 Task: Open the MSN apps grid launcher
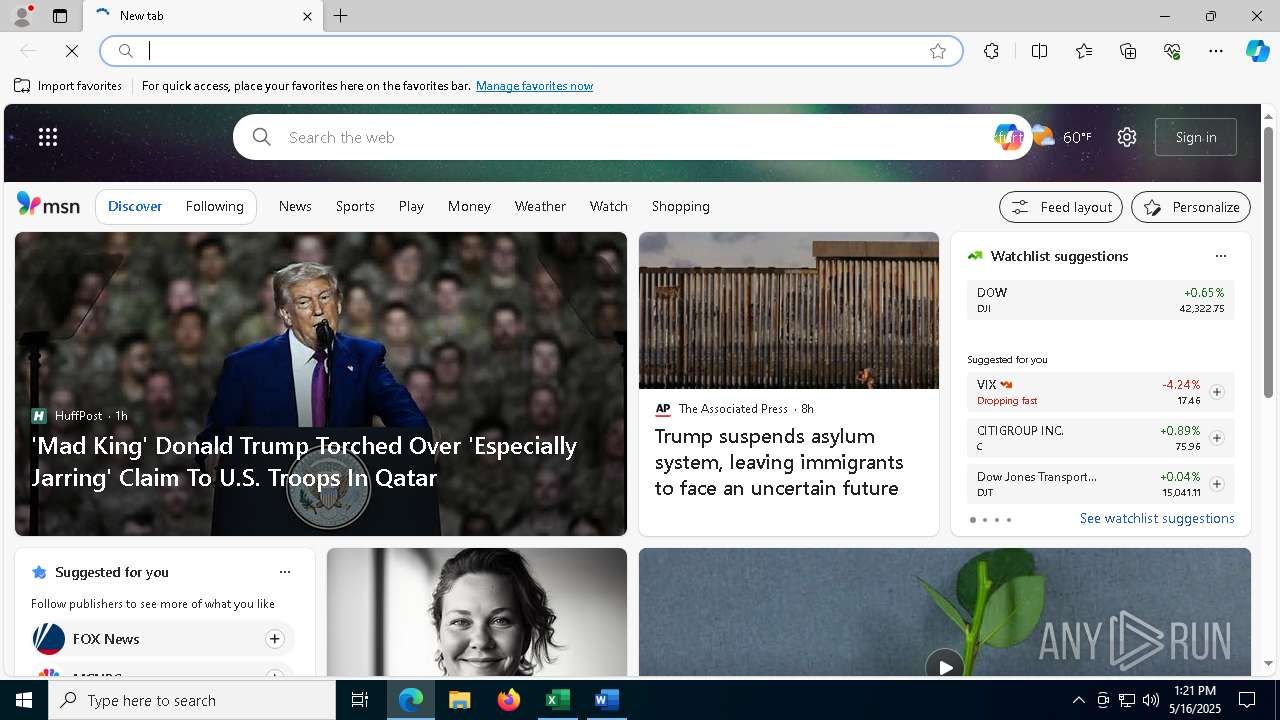point(48,137)
